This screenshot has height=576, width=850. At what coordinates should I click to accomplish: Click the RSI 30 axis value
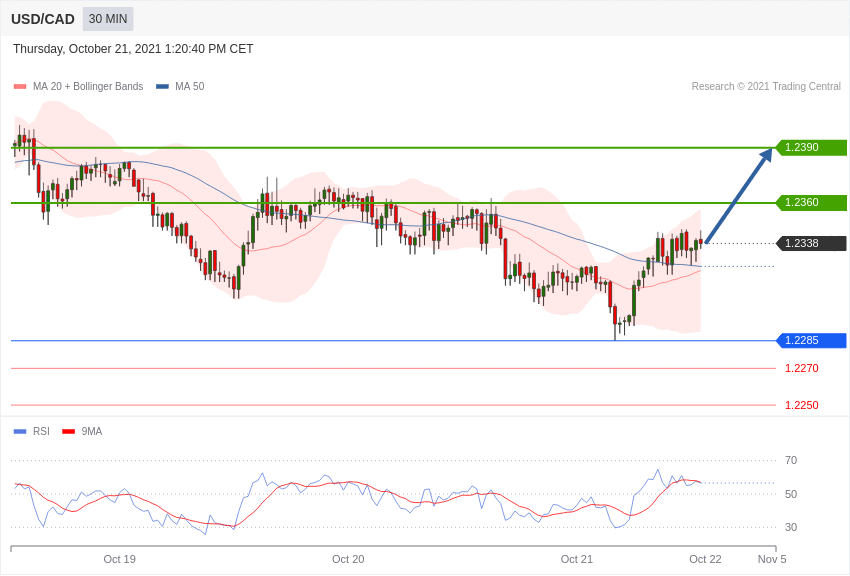[791, 527]
